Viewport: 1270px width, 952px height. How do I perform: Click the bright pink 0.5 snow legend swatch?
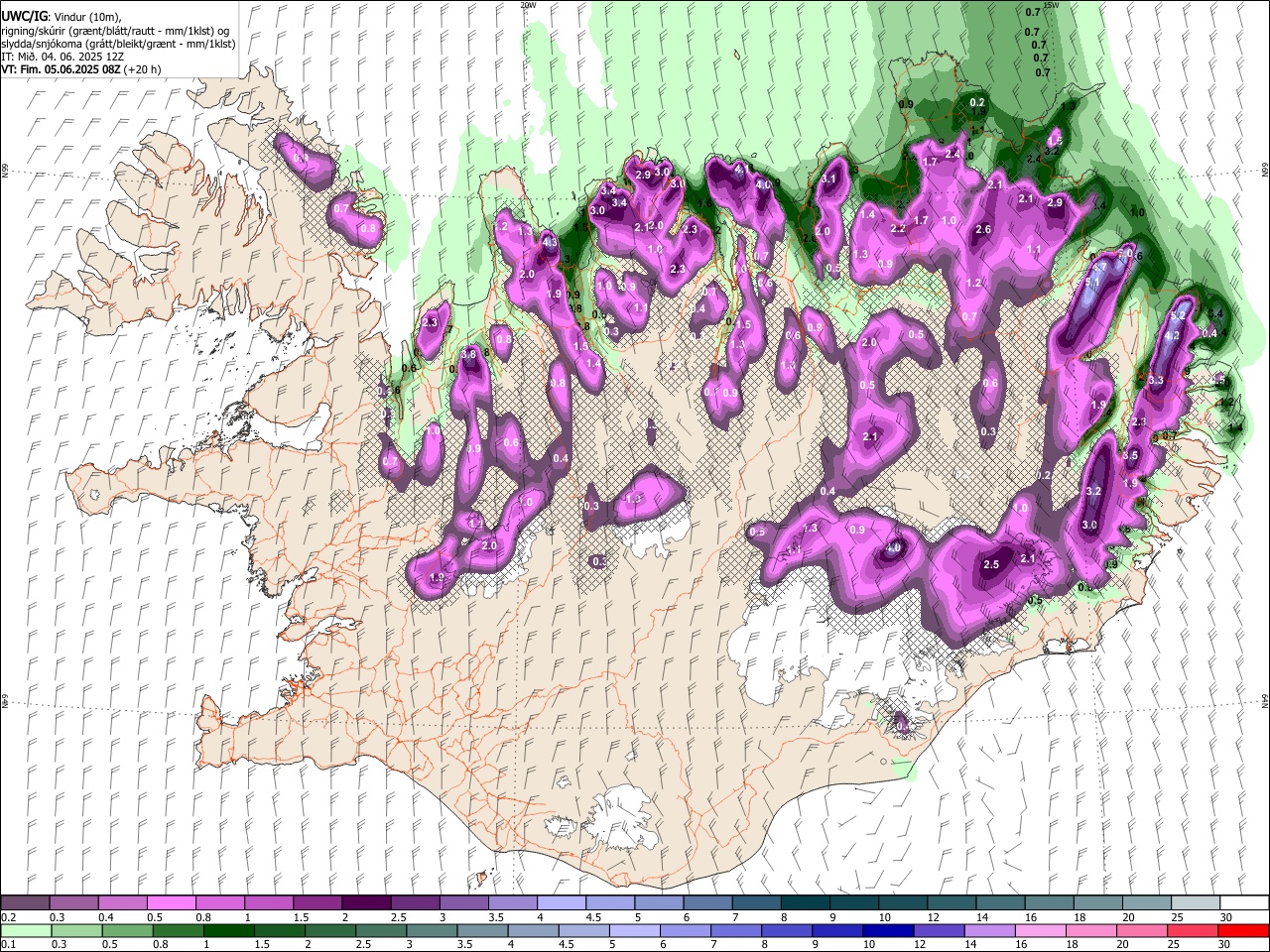pyautogui.click(x=171, y=903)
